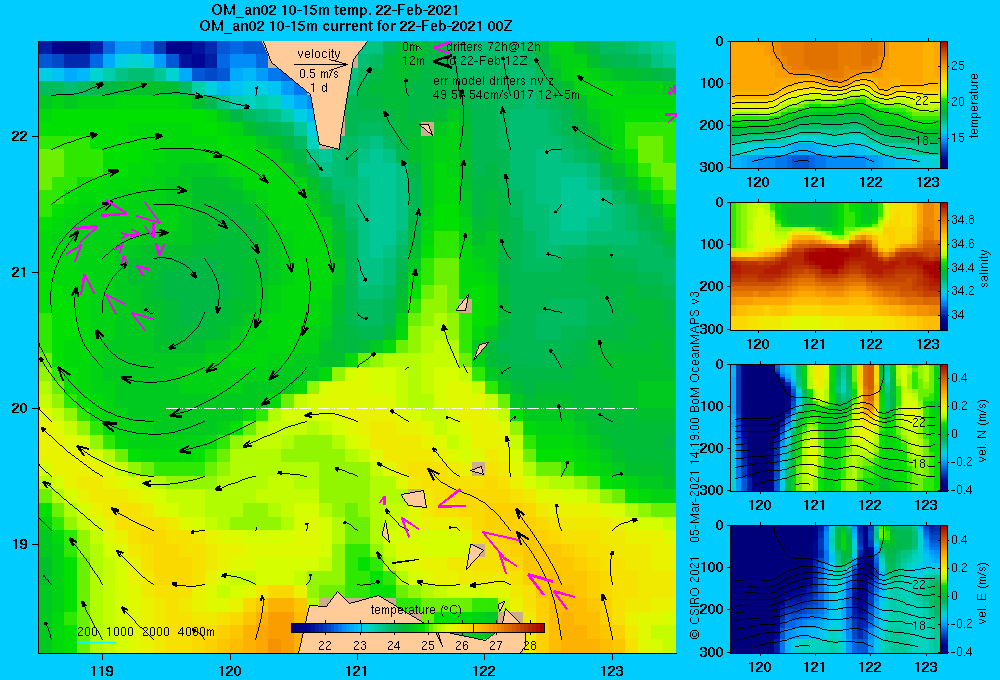Click the "200 1000 2000 4000m" depth legend
The width and height of the screenshot is (1000, 680).
(145, 632)
